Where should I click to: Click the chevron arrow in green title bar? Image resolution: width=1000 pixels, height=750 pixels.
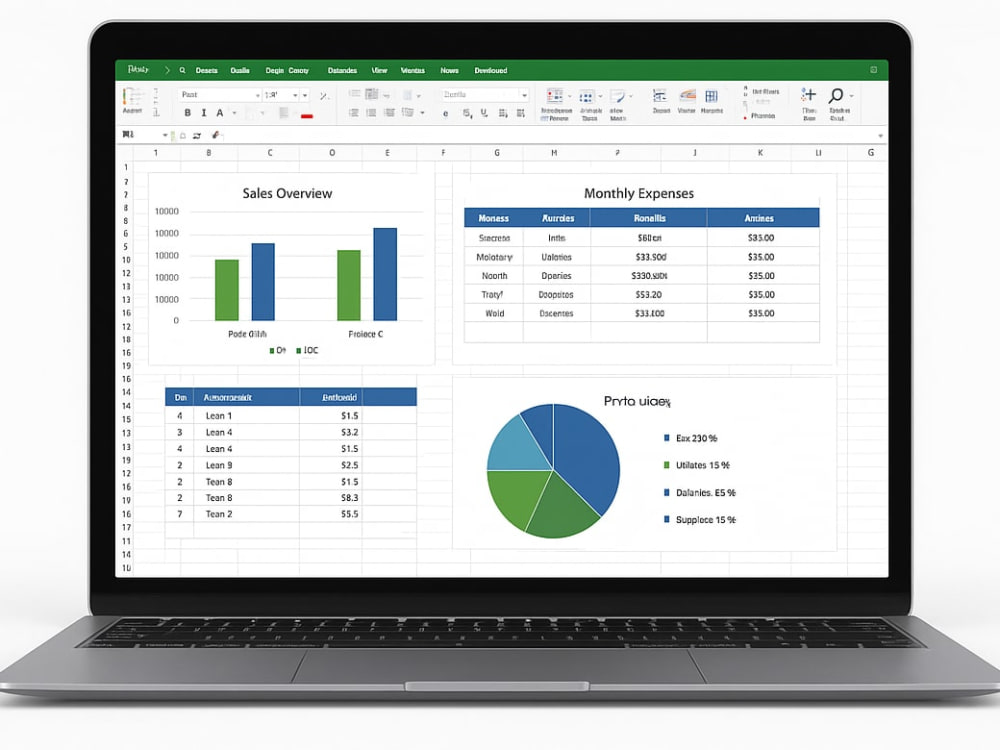coord(167,70)
